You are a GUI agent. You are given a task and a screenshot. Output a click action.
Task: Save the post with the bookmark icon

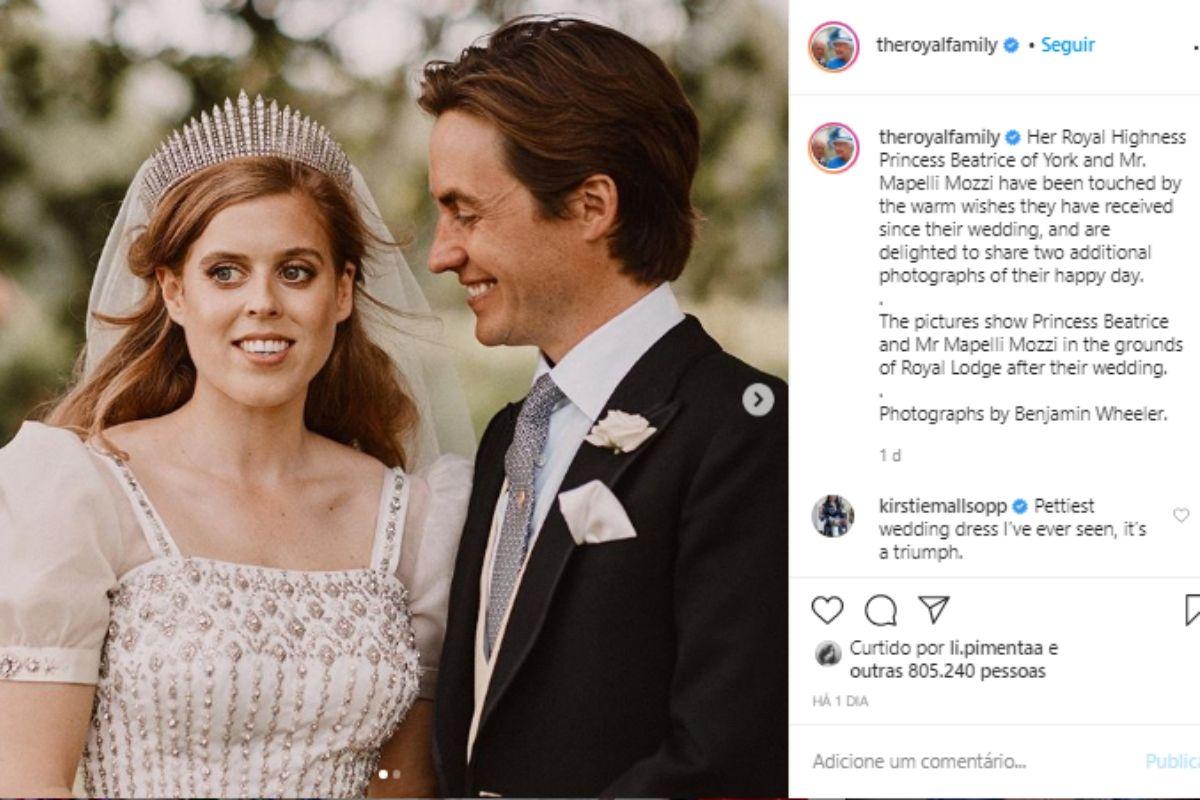click(x=1192, y=610)
